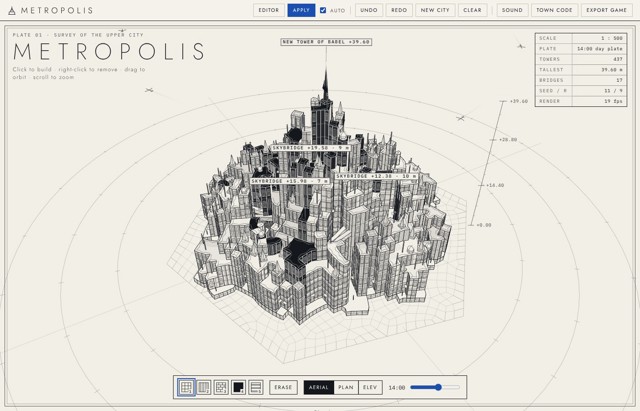Select building style 1 grid facade icon
The image size is (640, 411).
(x=186, y=387)
